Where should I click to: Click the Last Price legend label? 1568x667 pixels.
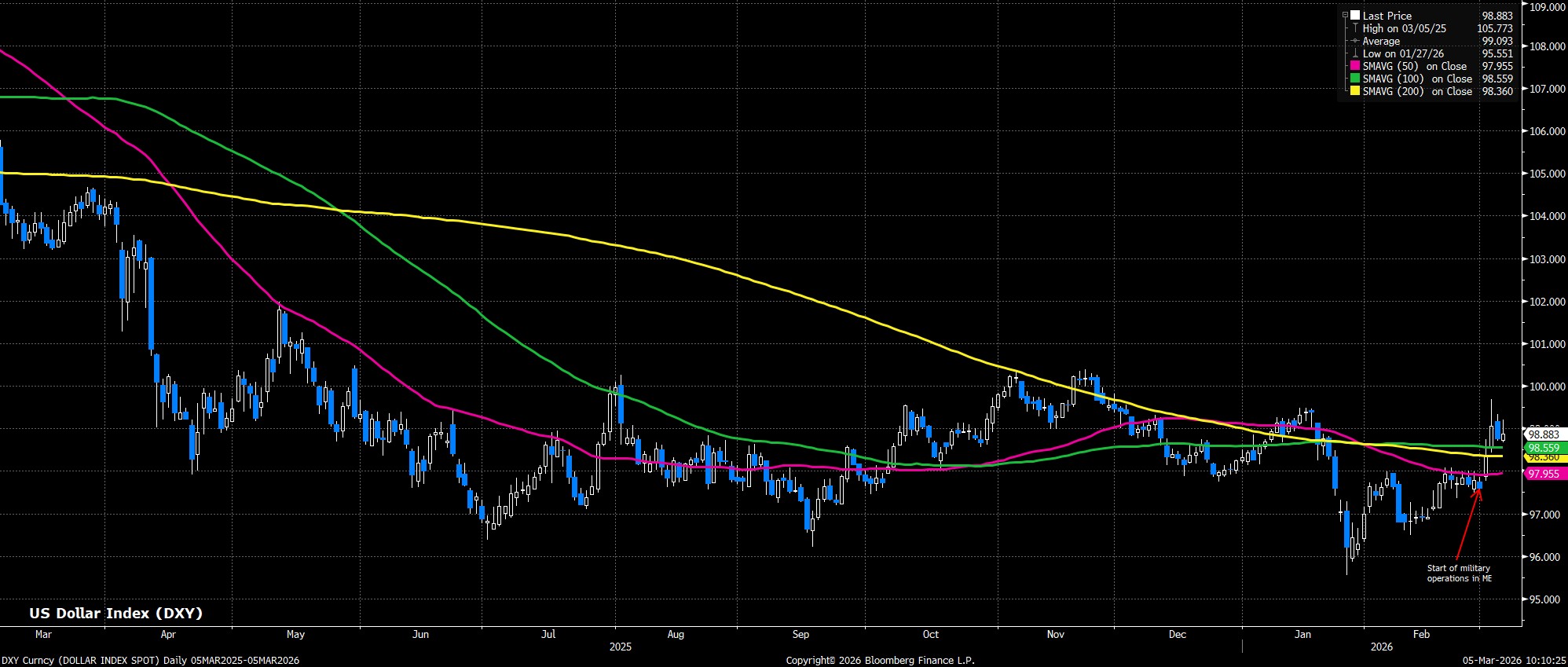point(1387,16)
